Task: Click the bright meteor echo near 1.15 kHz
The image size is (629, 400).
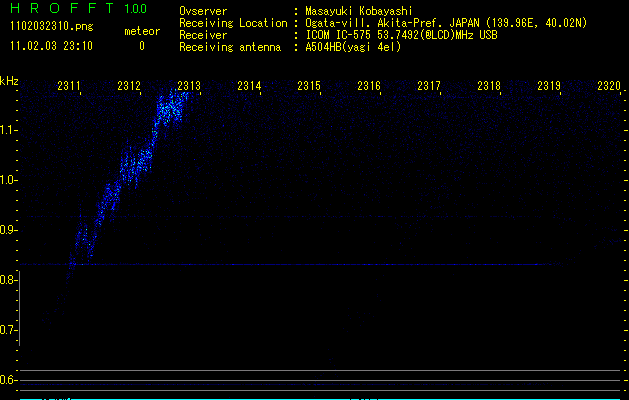Action: click(171, 108)
